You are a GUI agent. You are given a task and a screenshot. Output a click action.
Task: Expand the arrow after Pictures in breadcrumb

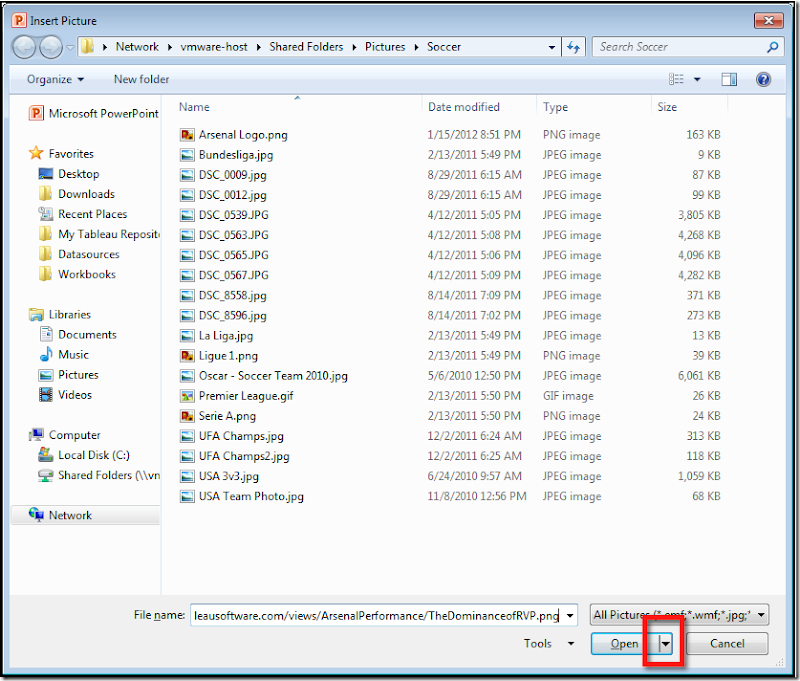416,47
